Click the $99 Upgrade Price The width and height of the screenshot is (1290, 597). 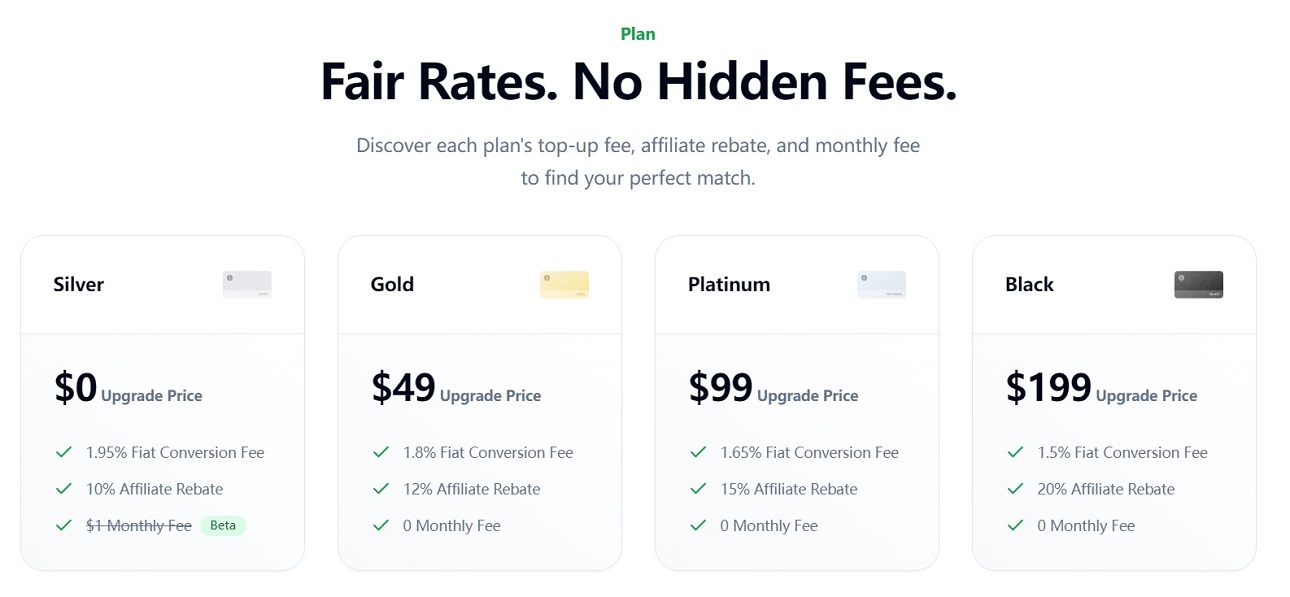point(773,388)
